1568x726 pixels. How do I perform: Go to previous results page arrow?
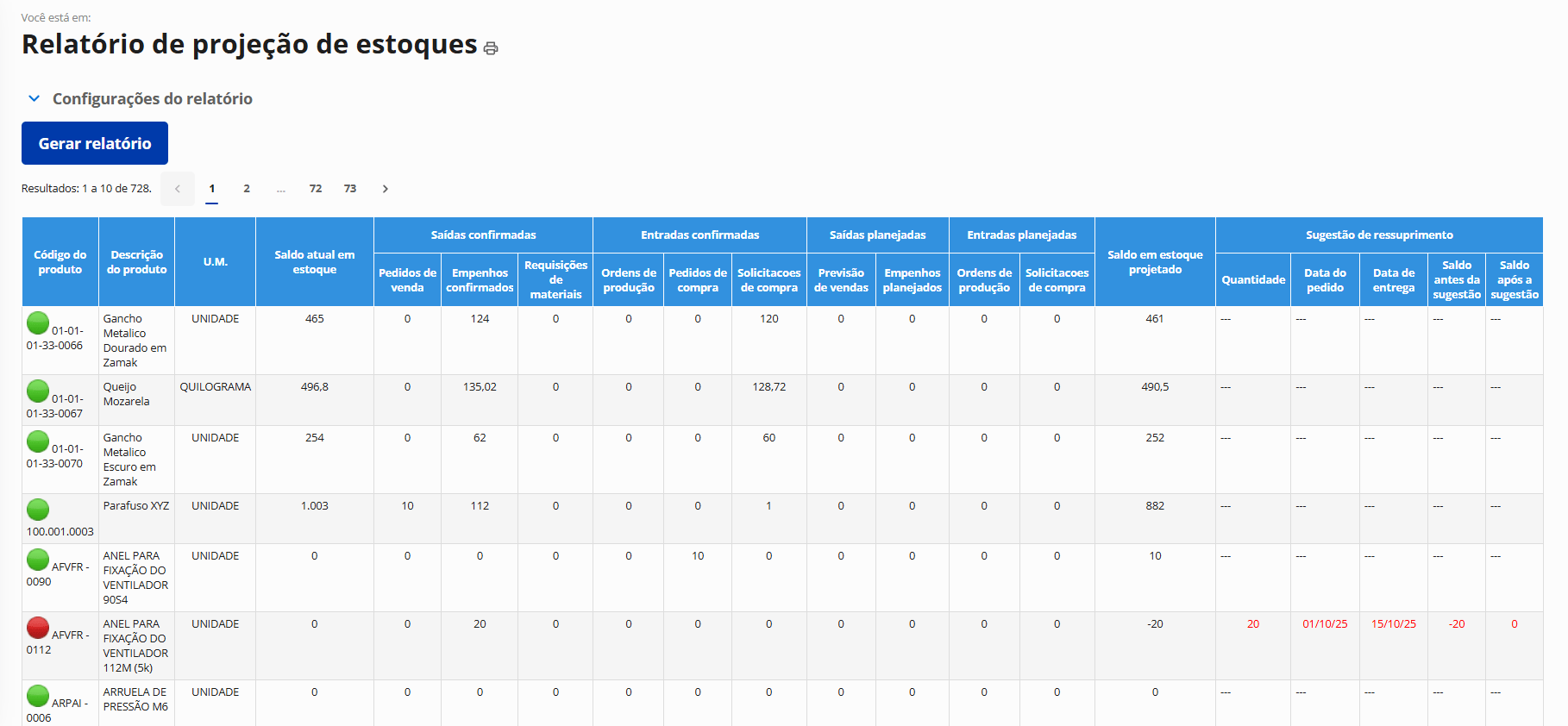click(x=178, y=189)
